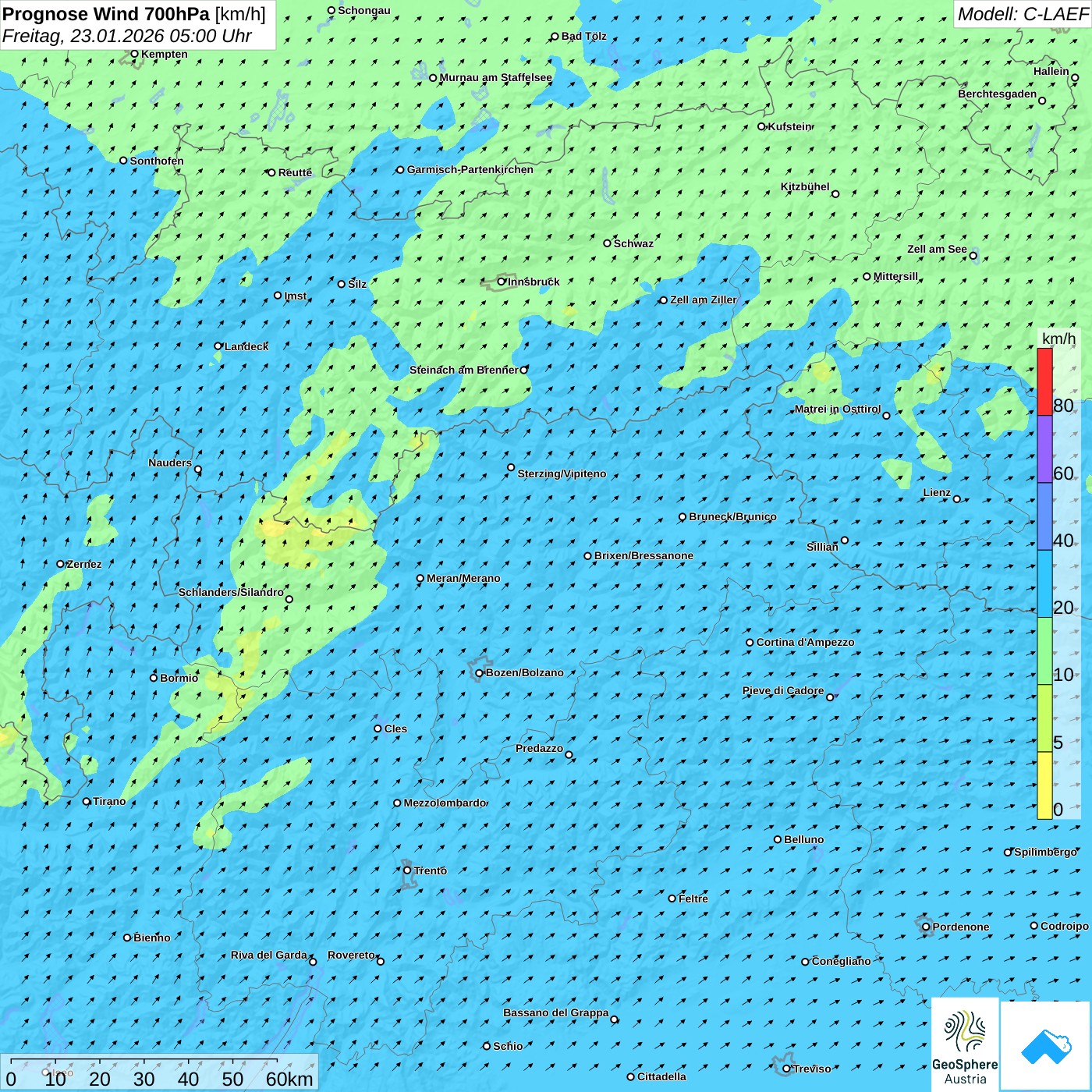
Task: Click the 'Brixen/Bressanone' label
Action: (643, 555)
